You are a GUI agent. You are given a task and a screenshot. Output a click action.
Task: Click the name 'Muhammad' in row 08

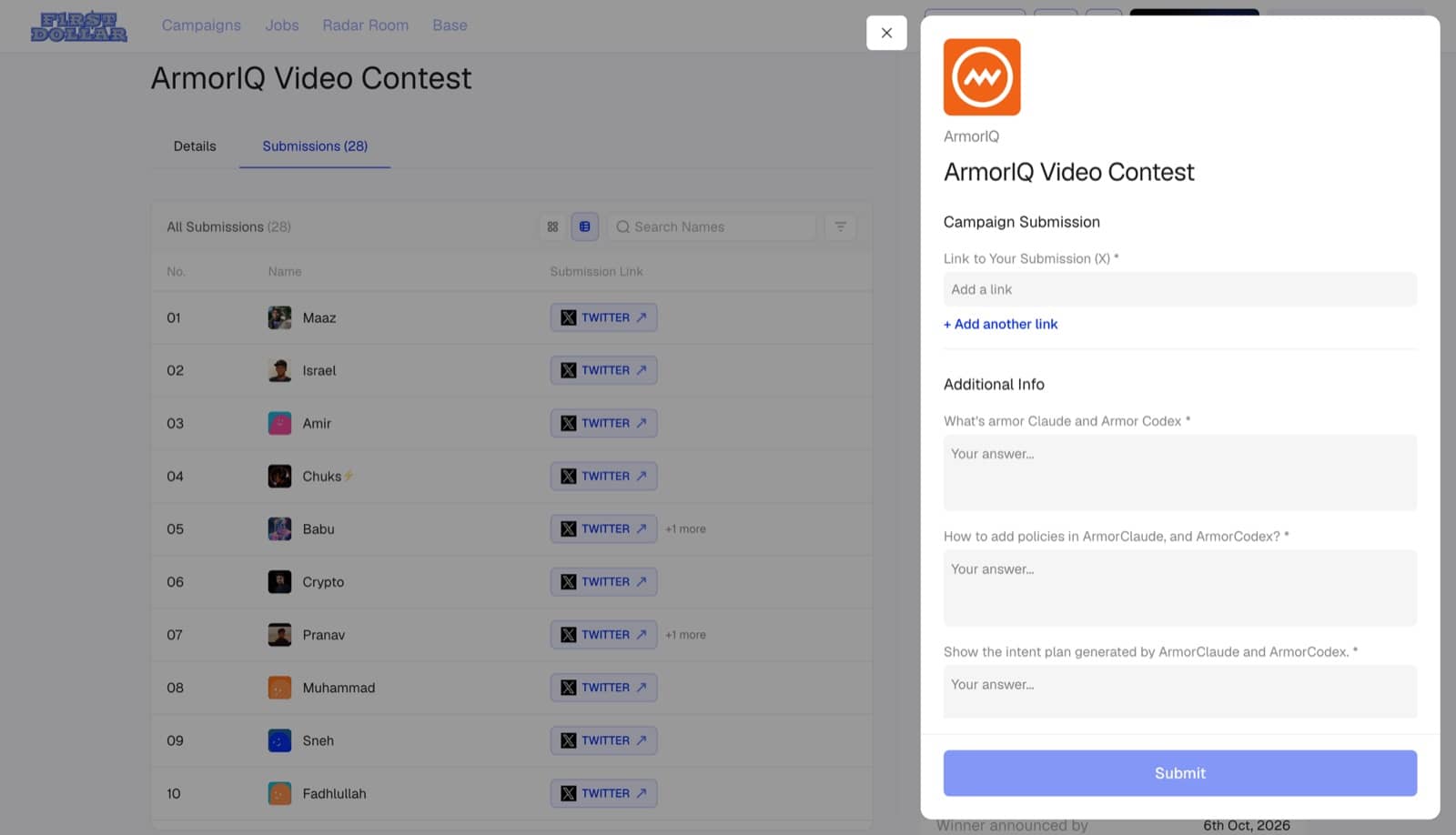click(x=339, y=688)
